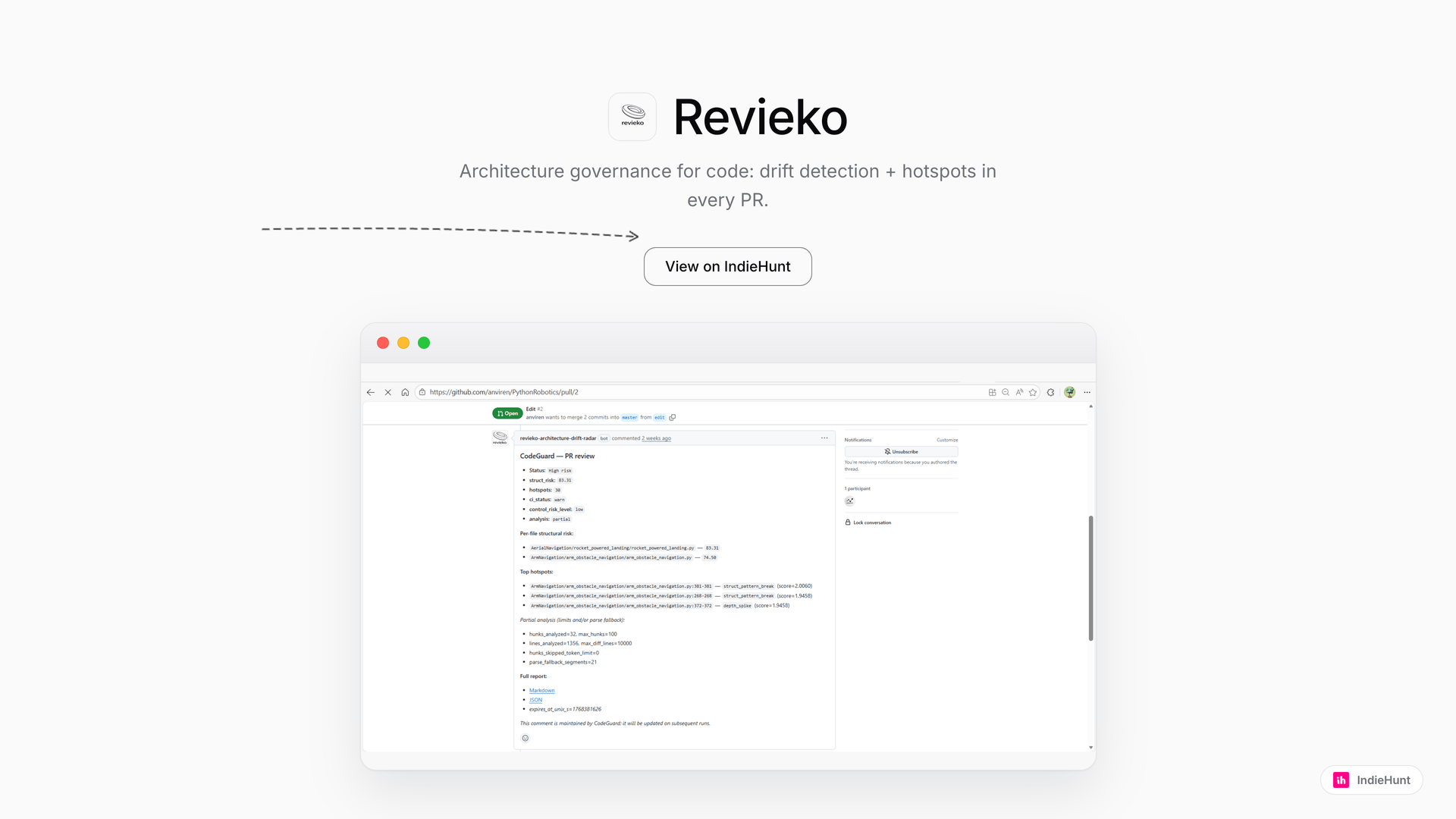The height and width of the screenshot is (819, 1456).
Task: Open the browser home page icon
Action: point(405,392)
